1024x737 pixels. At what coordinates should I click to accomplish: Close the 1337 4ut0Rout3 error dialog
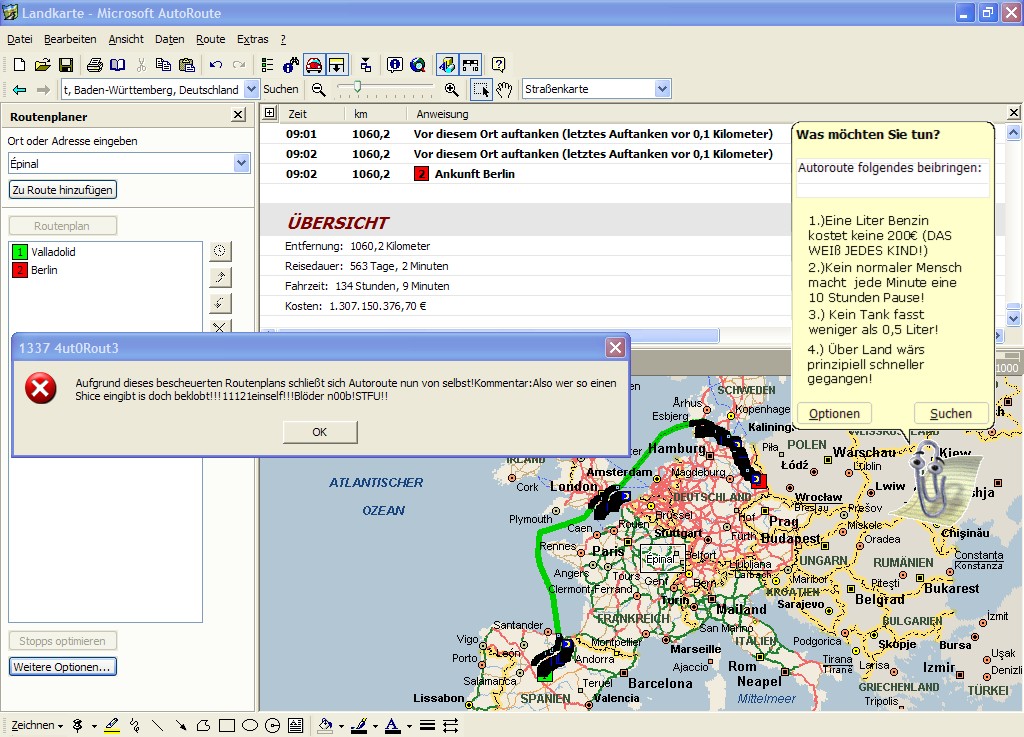(x=615, y=348)
